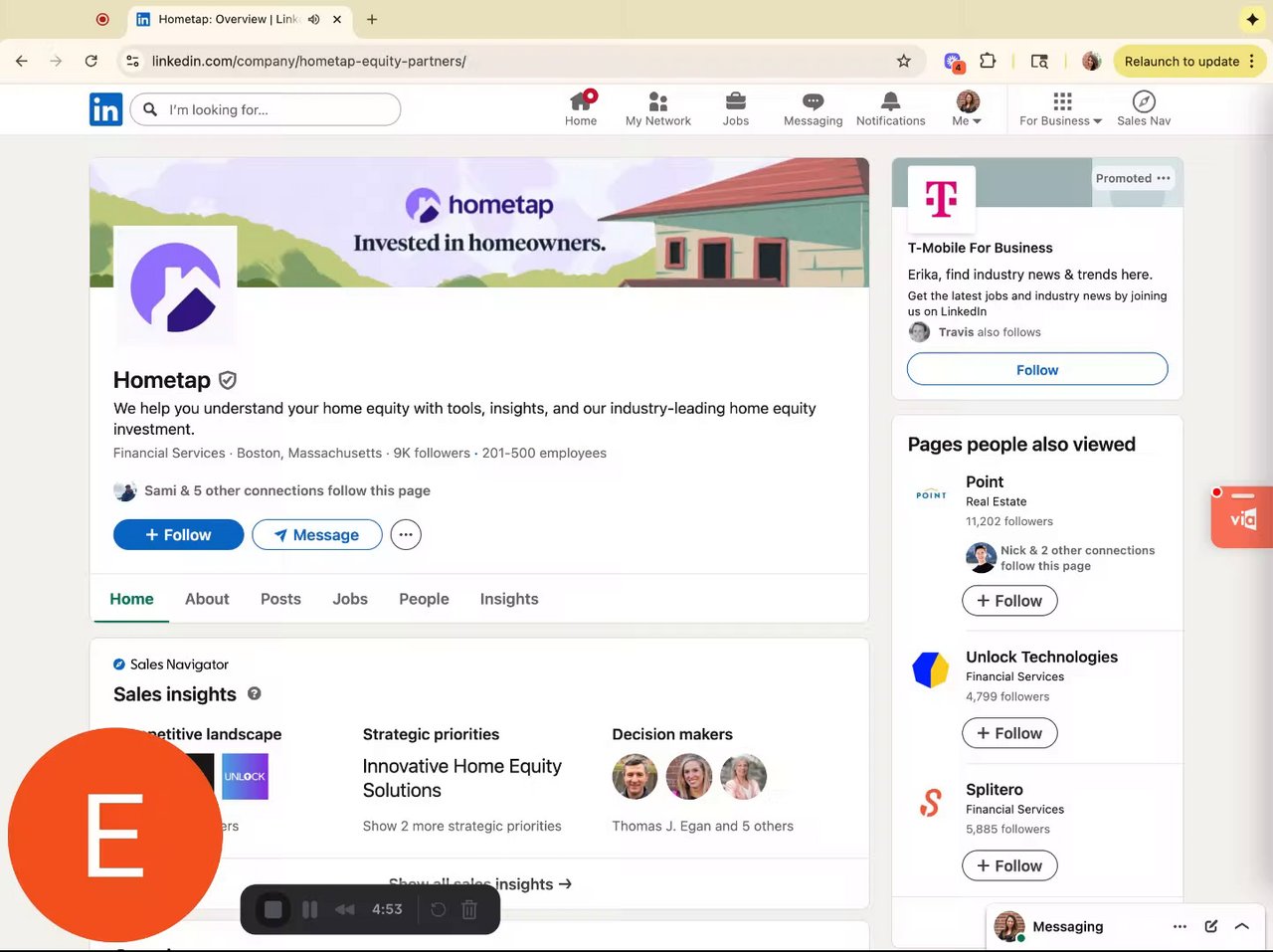Click the Gemini sparkle icon
This screenshot has height=952, width=1273.
1252,19
